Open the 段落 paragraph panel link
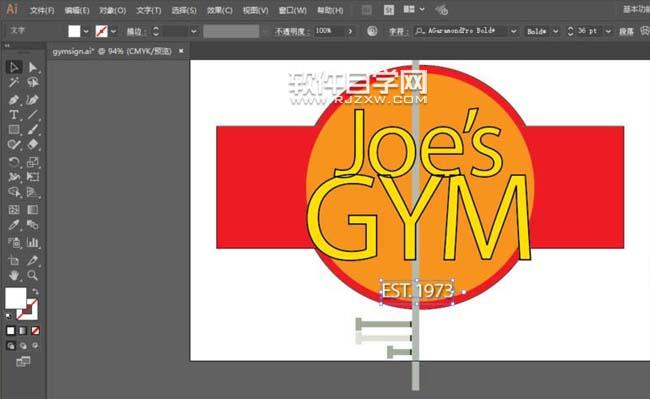Viewport: 650px width, 399px height. pos(626,31)
